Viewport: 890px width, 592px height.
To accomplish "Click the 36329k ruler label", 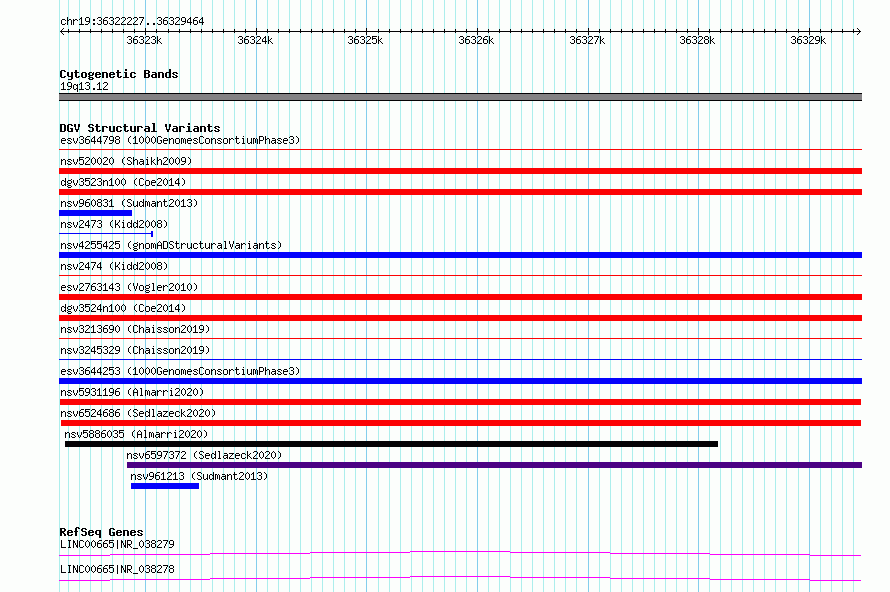I will tap(808, 40).
